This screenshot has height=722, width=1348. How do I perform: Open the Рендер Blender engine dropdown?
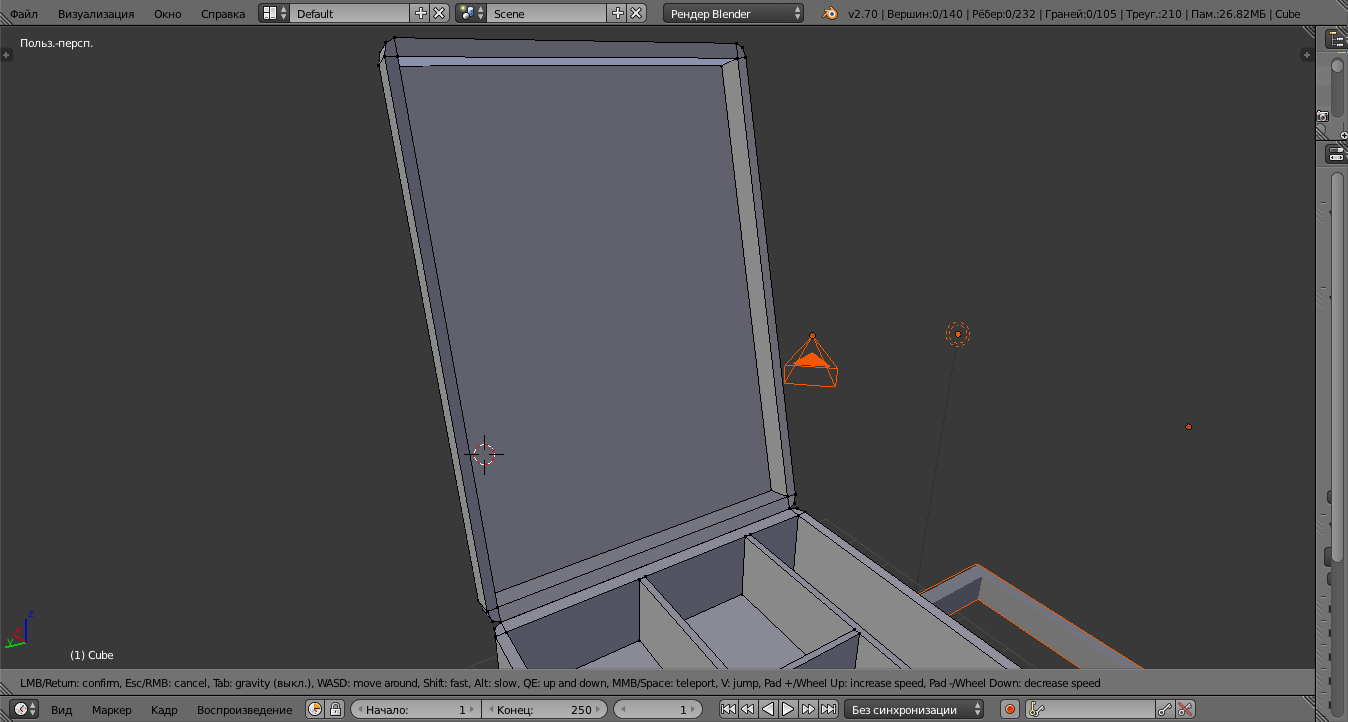pyautogui.click(x=733, y=13)
